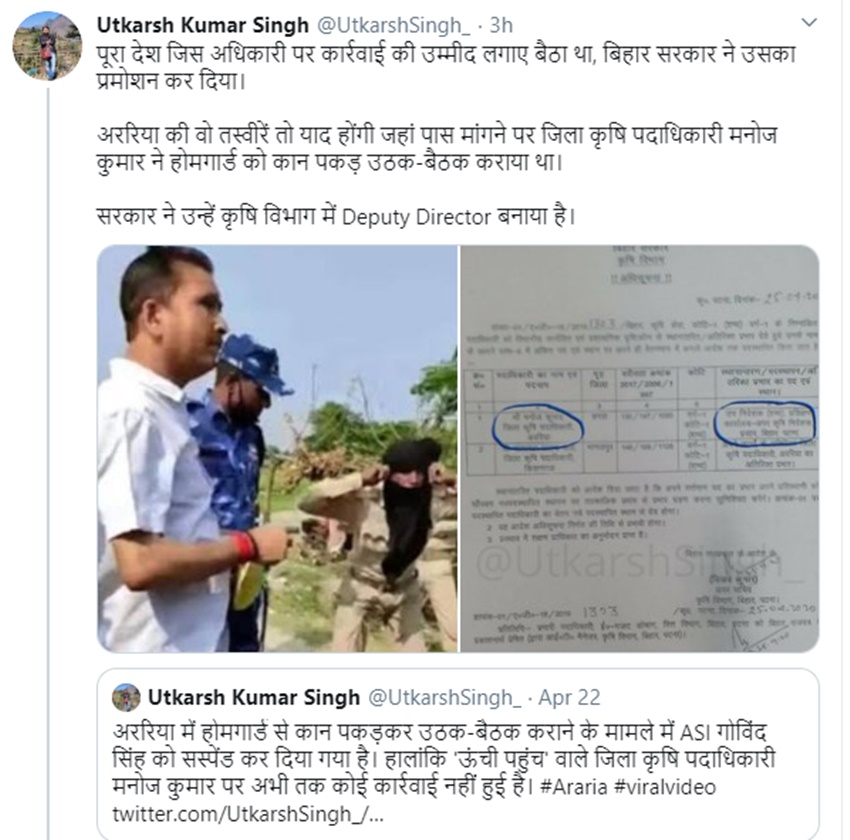Open the quoted tweet about ASI Govind Singh
Image resolution: width=850 pixels, height=840 pixels.
pos(458,754)
